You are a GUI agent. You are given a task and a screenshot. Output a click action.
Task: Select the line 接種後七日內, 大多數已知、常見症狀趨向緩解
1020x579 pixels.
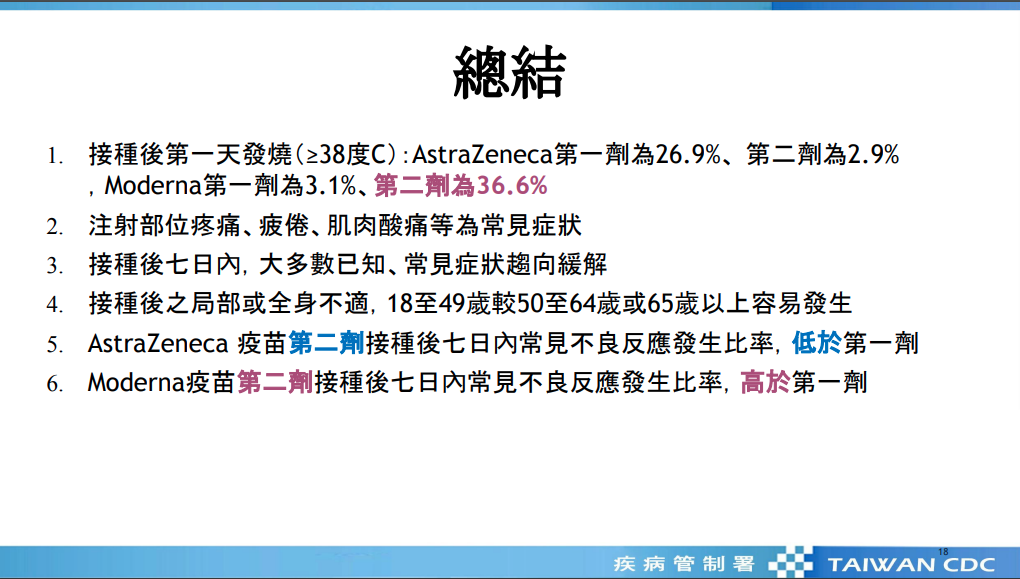click(x=348, y=265)
